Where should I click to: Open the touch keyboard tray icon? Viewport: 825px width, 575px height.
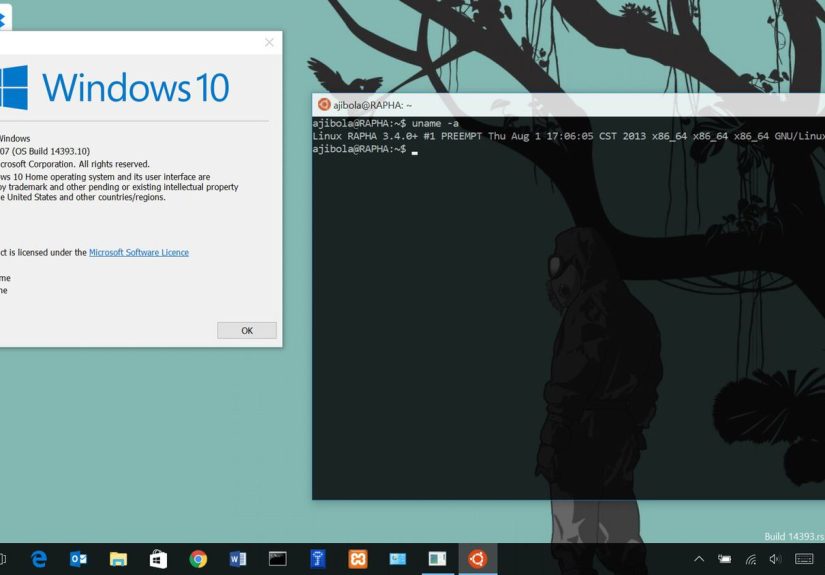804,559
